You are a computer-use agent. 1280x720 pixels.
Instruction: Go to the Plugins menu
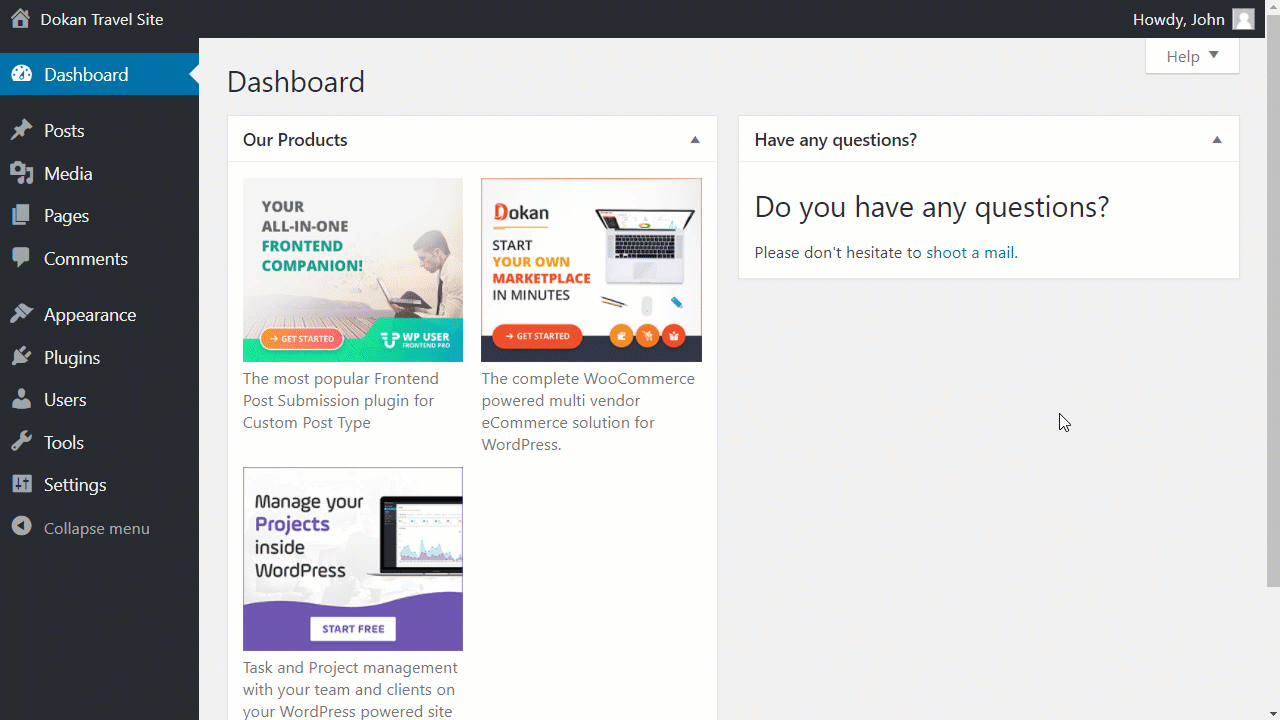tap(100, 357)
